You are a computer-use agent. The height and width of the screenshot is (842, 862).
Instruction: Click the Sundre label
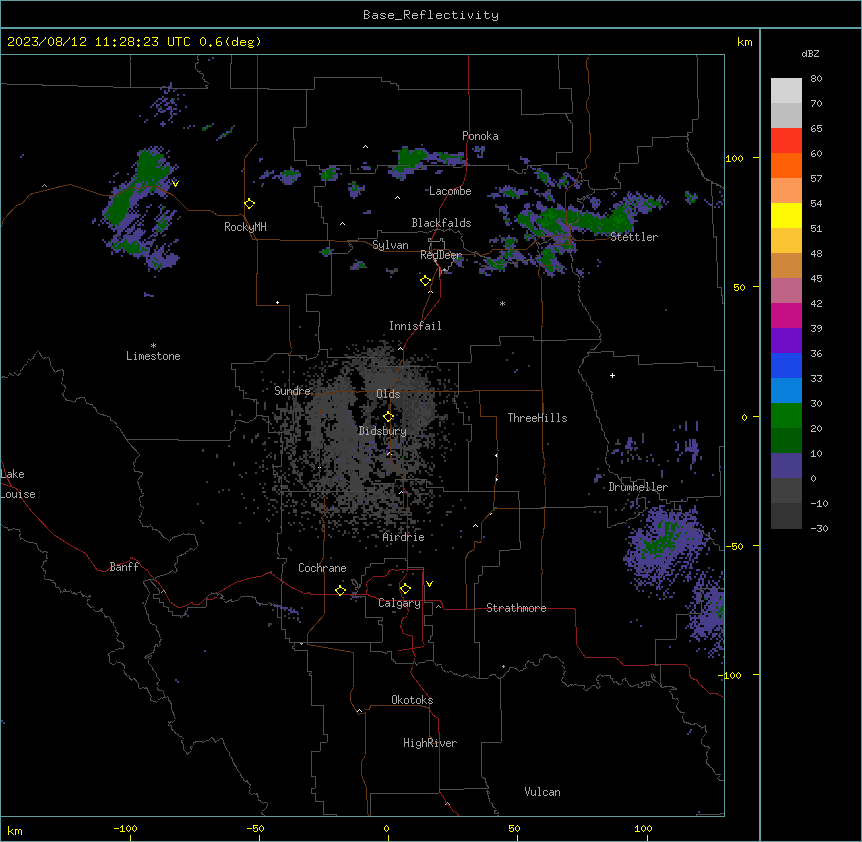click(x=292, y=391)
